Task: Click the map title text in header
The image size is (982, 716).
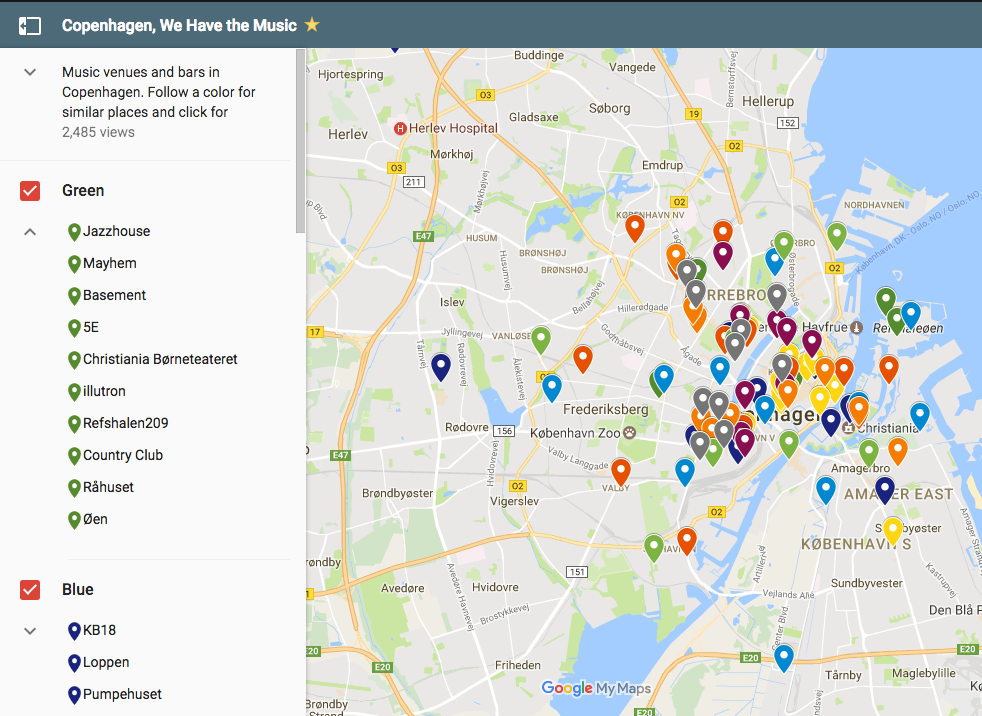Action: point(179,26)
